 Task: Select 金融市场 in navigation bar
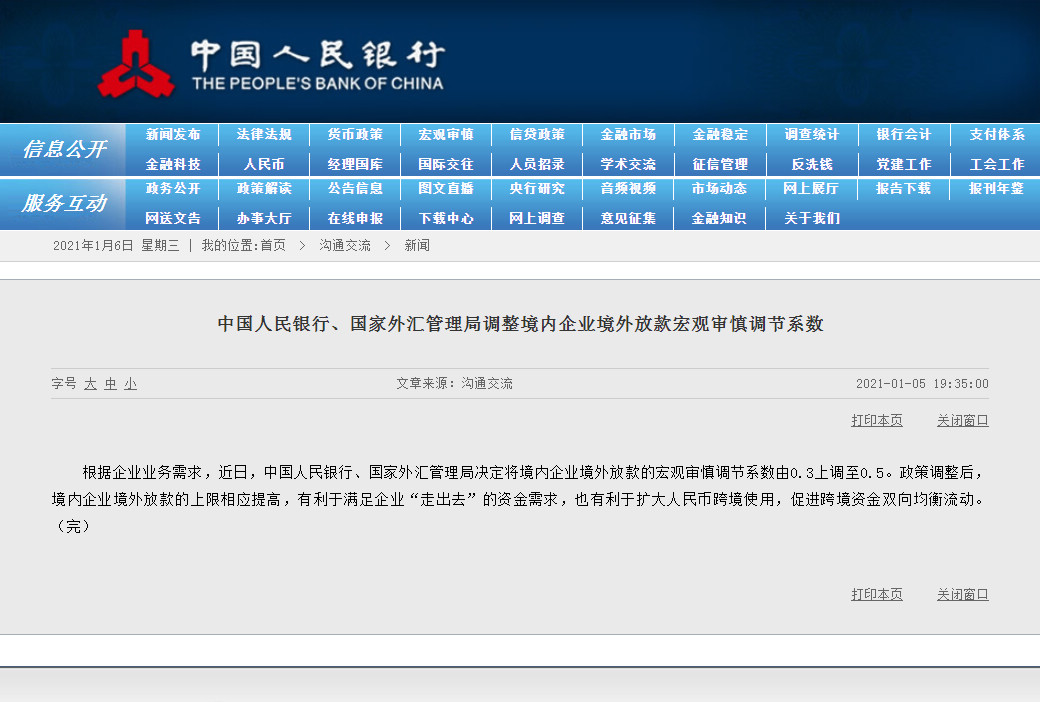[628, 135]
